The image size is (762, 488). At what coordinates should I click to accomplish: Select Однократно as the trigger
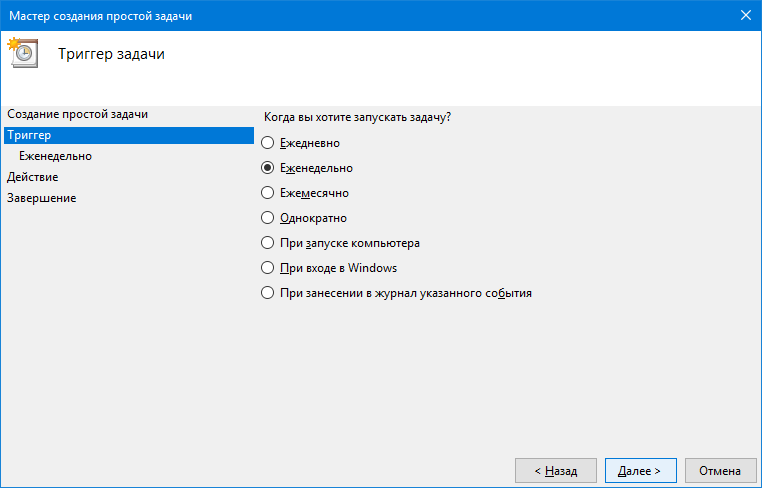click(267, 217)
